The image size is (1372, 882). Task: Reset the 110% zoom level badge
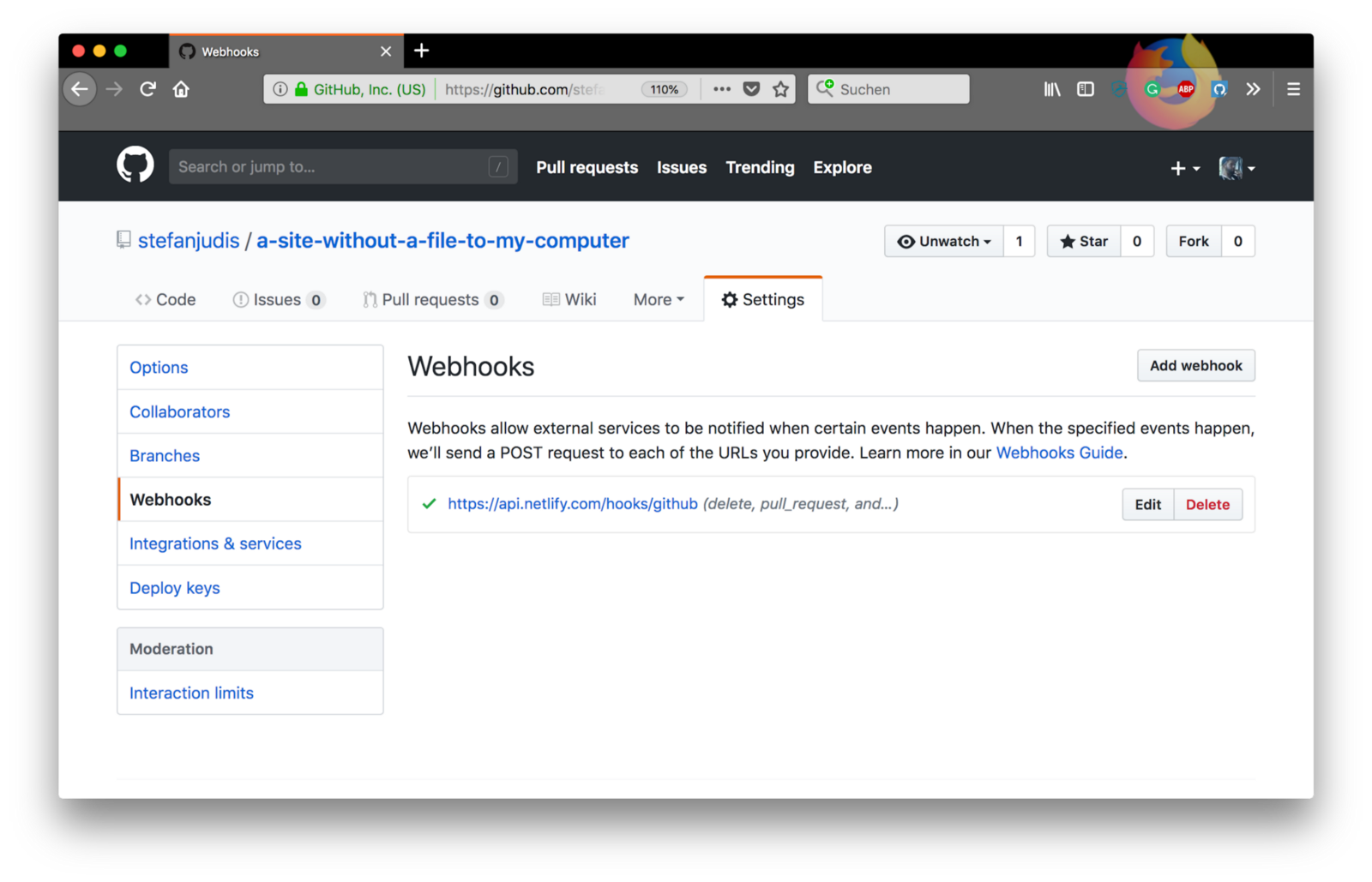click(665, 89)
